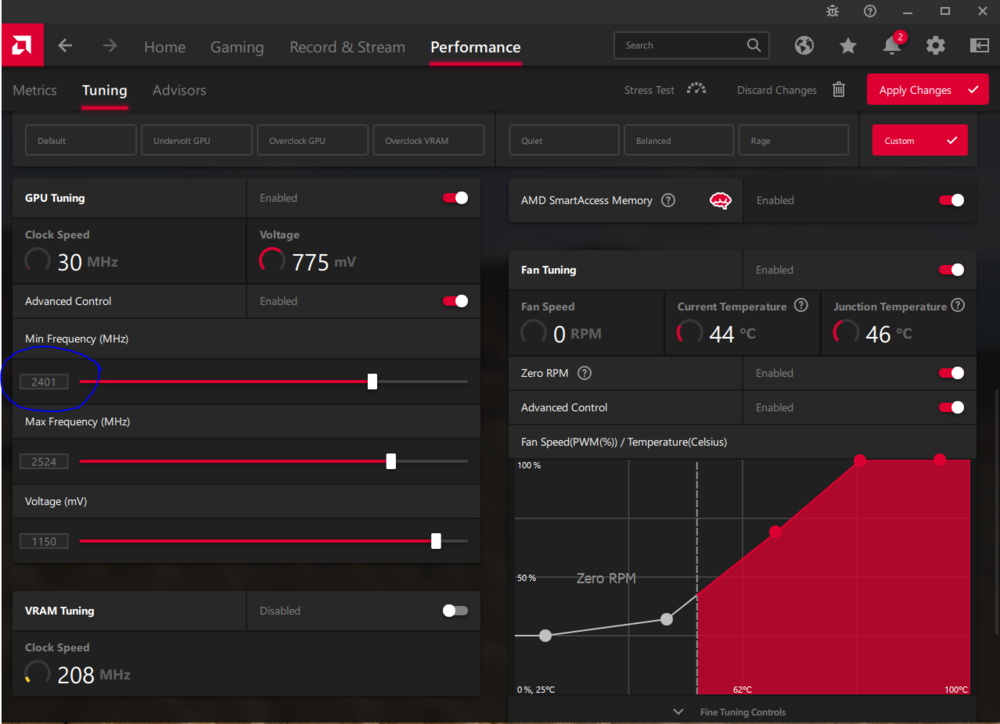Disable the GPU Tuning toggle
Image resolution: width=1000 pixels, height=724 pixels.
[455, 197]
